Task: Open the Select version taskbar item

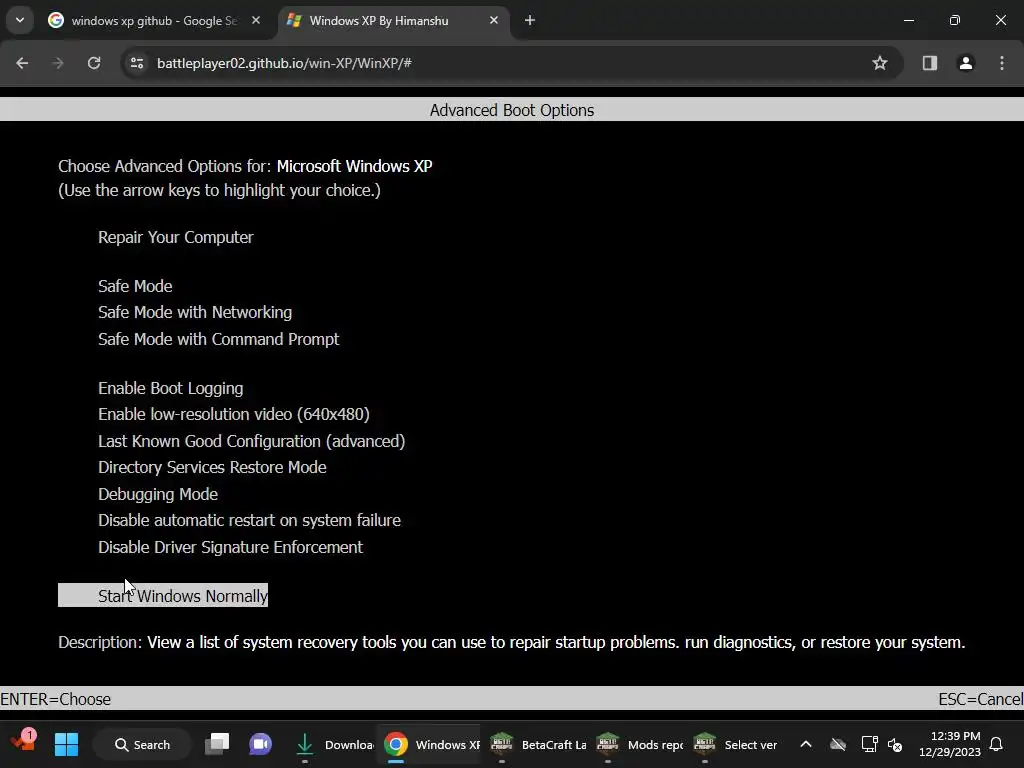Action: pos(737,744)
